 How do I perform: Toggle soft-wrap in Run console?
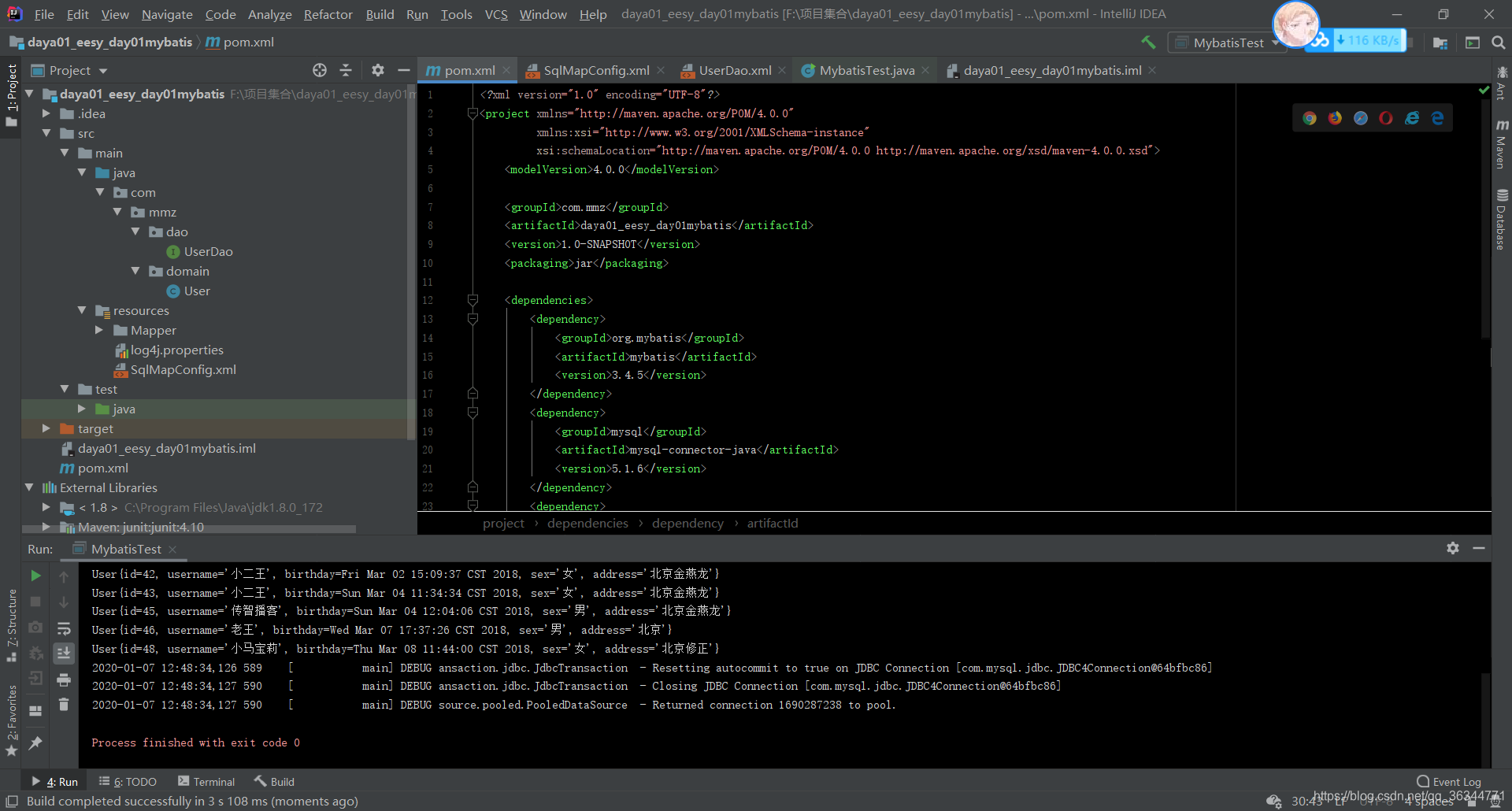pos(64,628)
